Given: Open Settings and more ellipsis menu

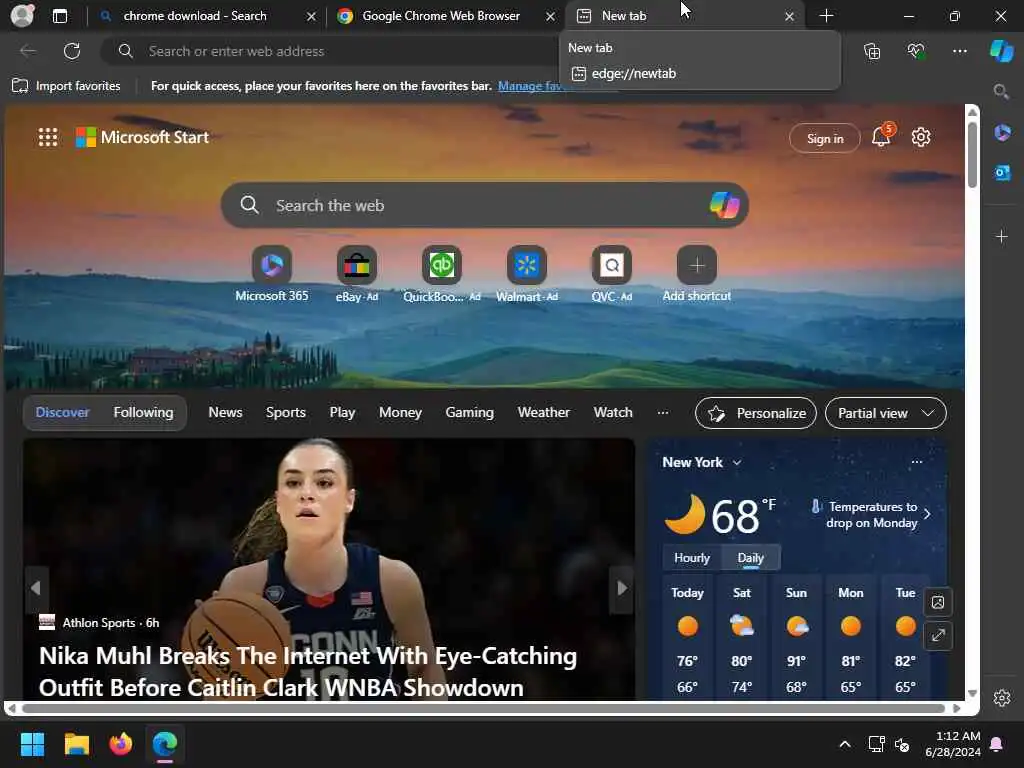Looking at the screenshot, I should pos(959,51).
